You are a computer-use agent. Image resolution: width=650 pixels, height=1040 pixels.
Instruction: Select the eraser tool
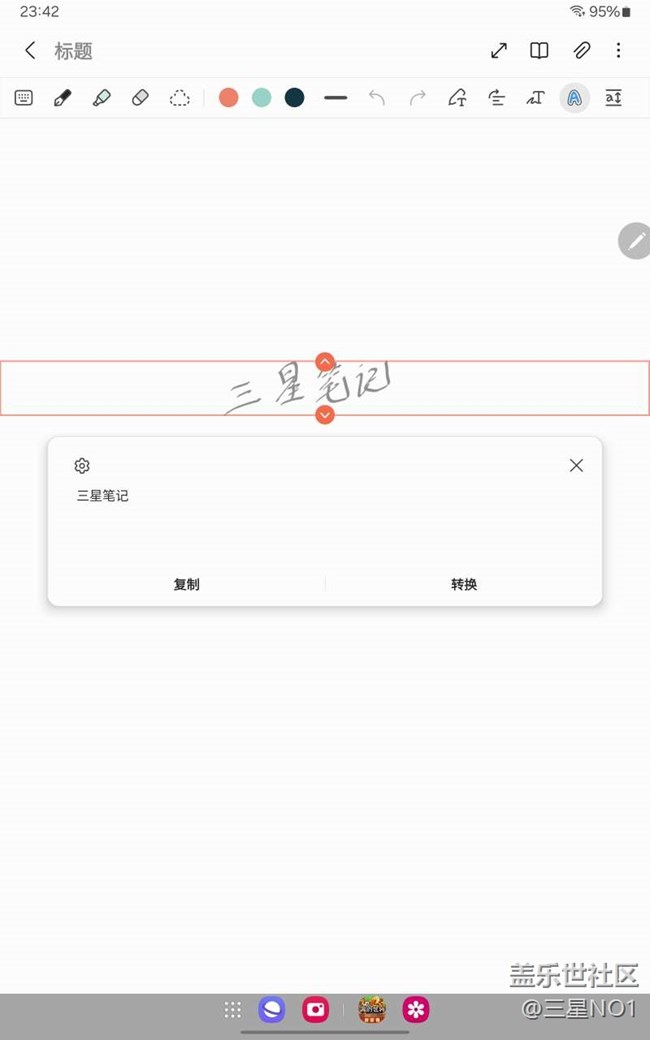[140, 98]
